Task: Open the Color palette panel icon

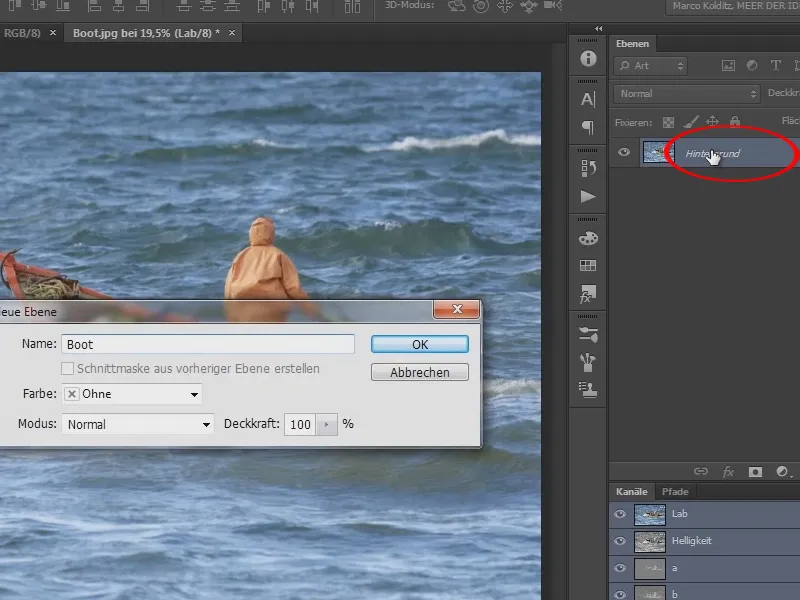Action: point(588,238)
